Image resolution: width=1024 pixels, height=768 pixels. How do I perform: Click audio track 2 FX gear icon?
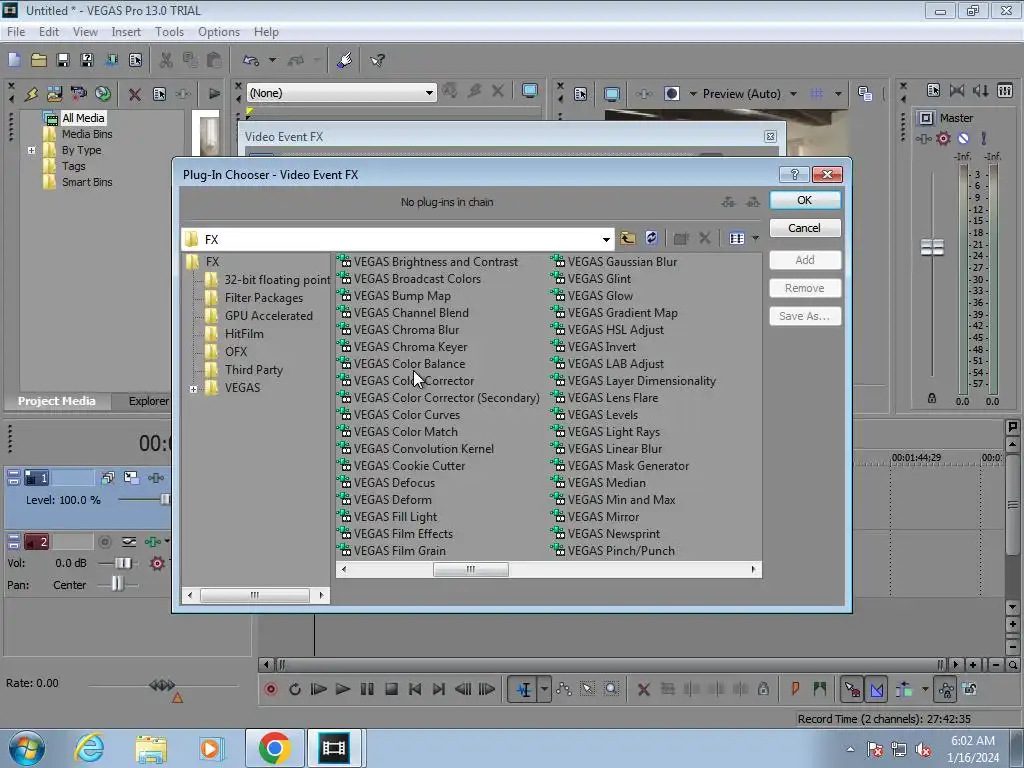coord(157,563)
